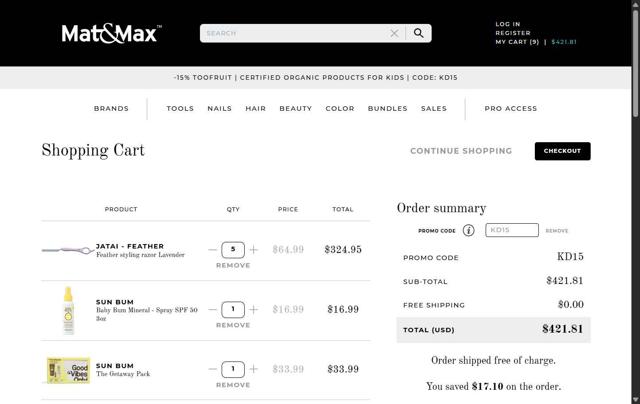
Task: Open the Tools menu
Action: [x=180, y=109]
